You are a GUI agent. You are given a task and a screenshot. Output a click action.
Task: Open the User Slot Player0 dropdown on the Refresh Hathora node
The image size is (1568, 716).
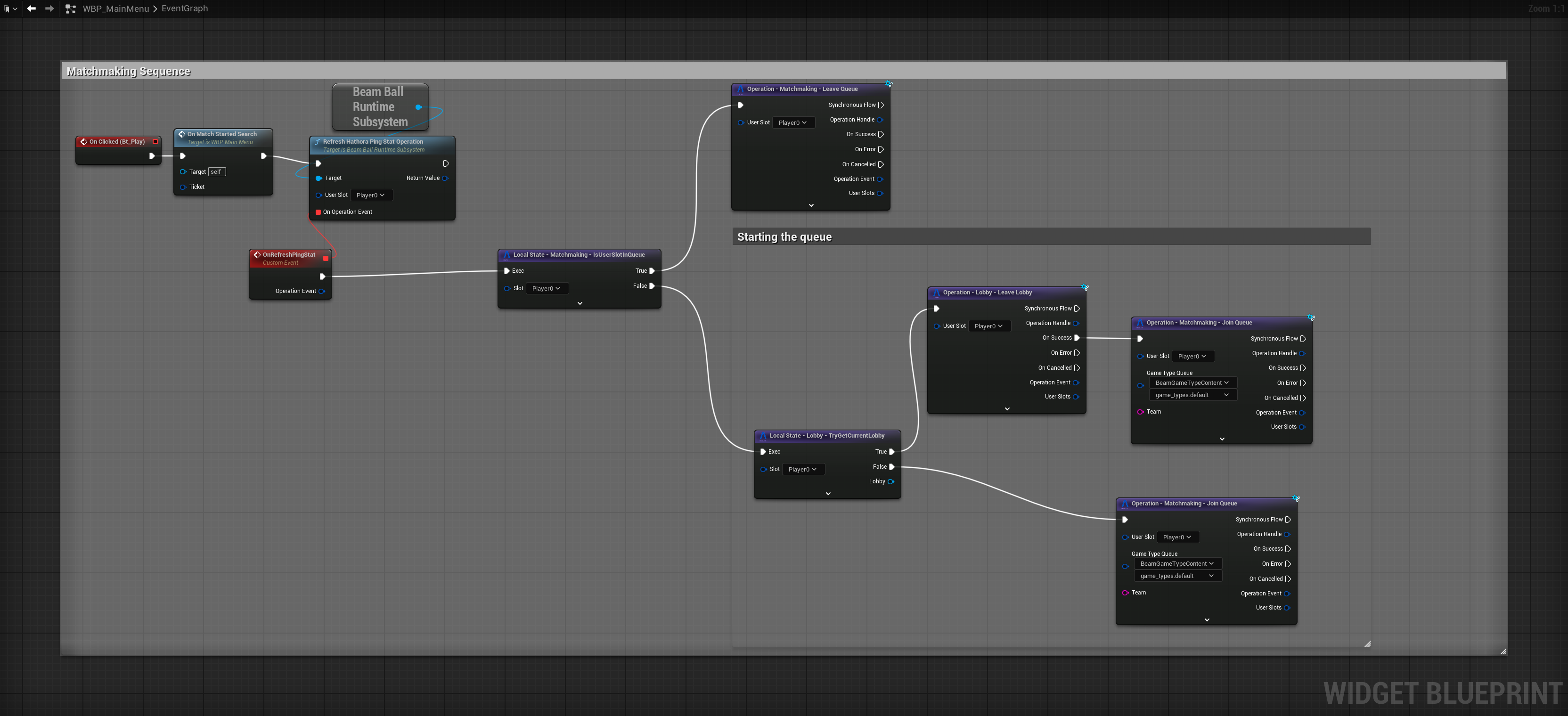[371, 195]
